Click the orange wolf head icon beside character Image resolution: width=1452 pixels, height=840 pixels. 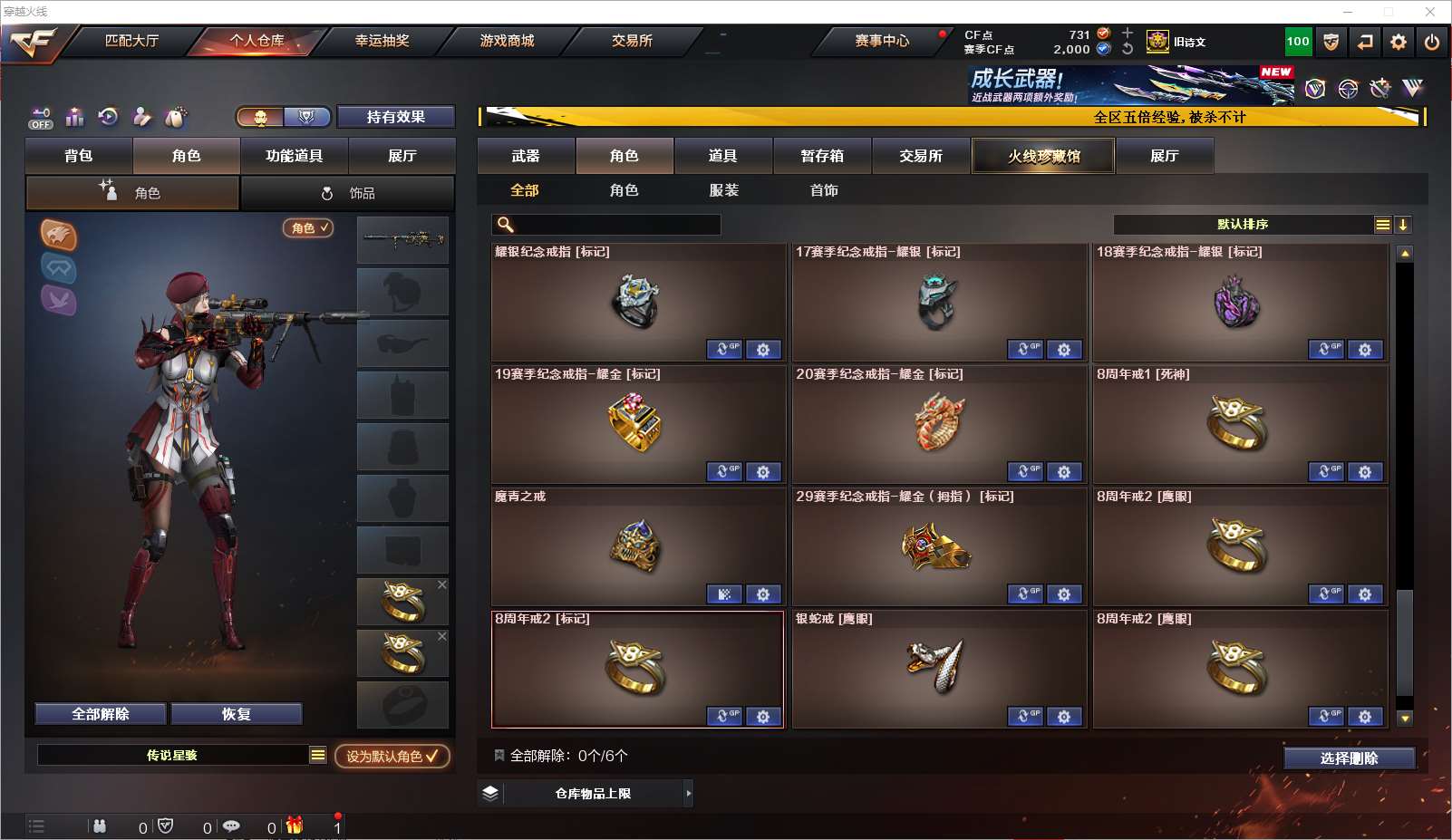pos(58,236)
